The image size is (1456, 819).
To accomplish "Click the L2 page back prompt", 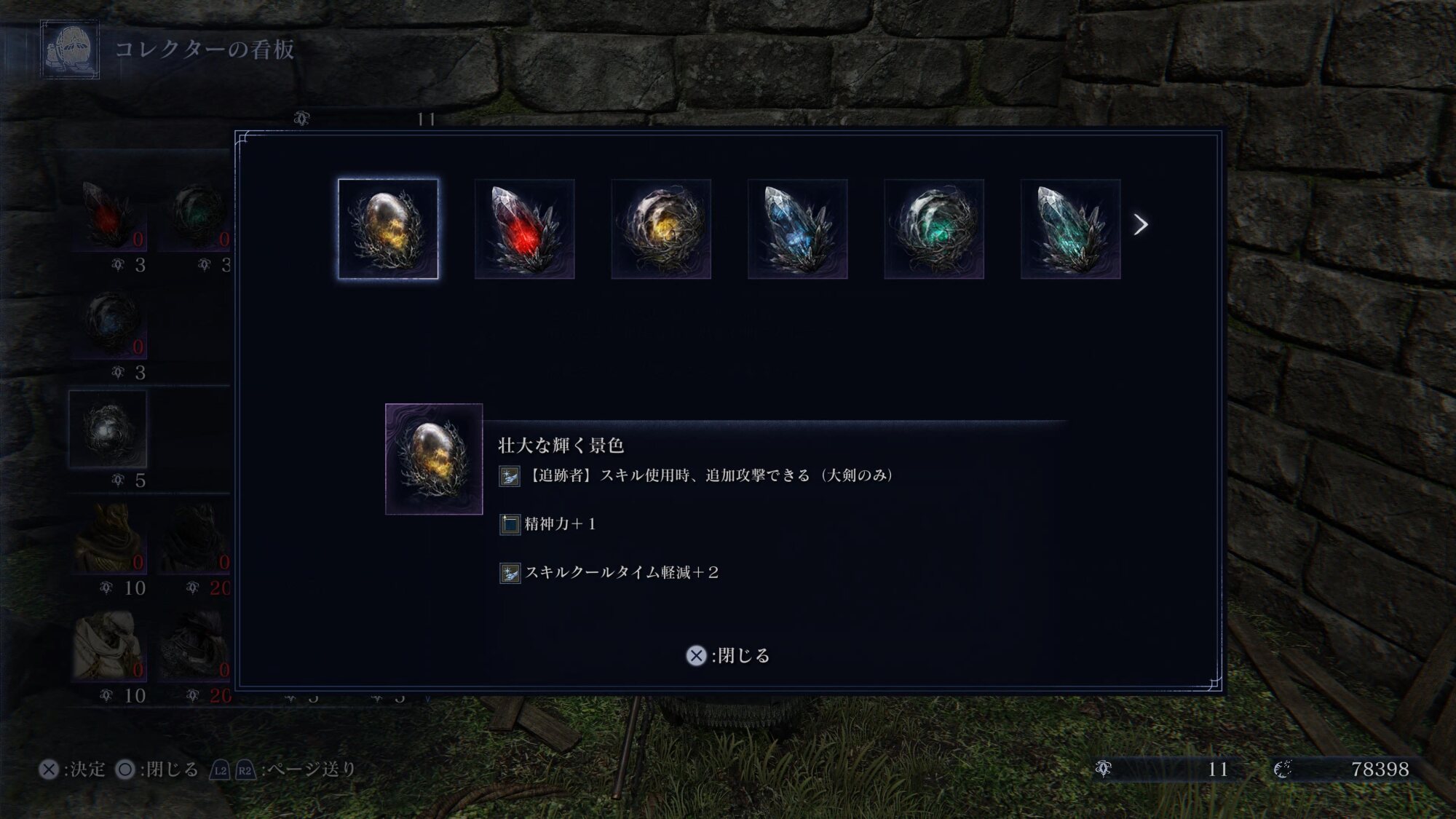I will [220, 770].
